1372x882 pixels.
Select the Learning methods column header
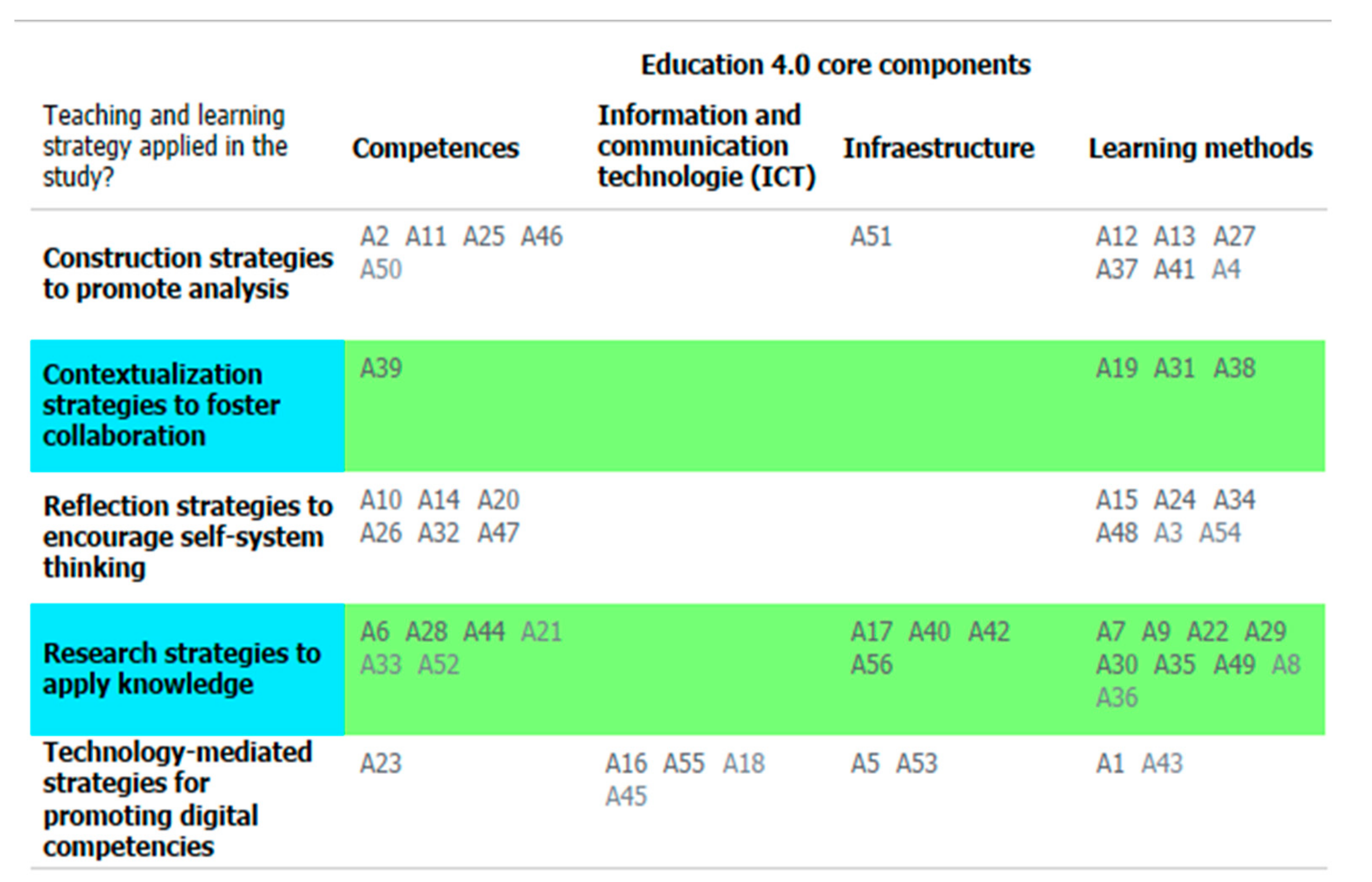pos(1200,148)
